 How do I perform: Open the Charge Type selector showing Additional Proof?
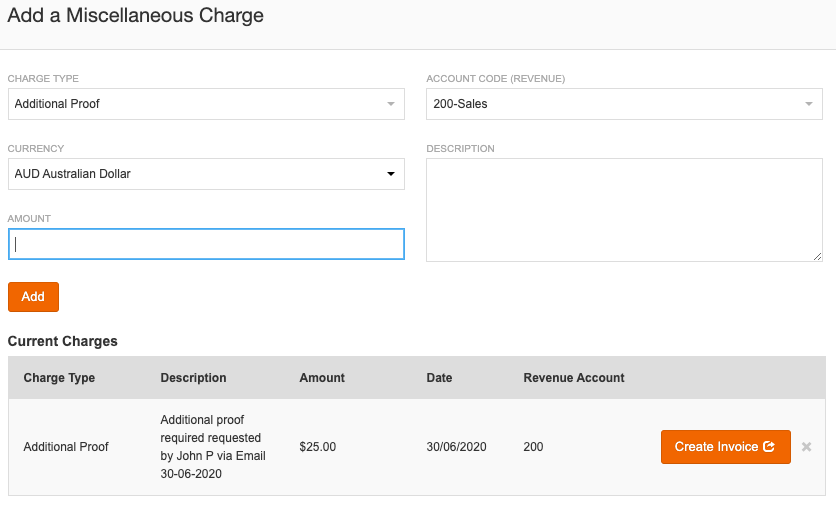coord(200,104)
